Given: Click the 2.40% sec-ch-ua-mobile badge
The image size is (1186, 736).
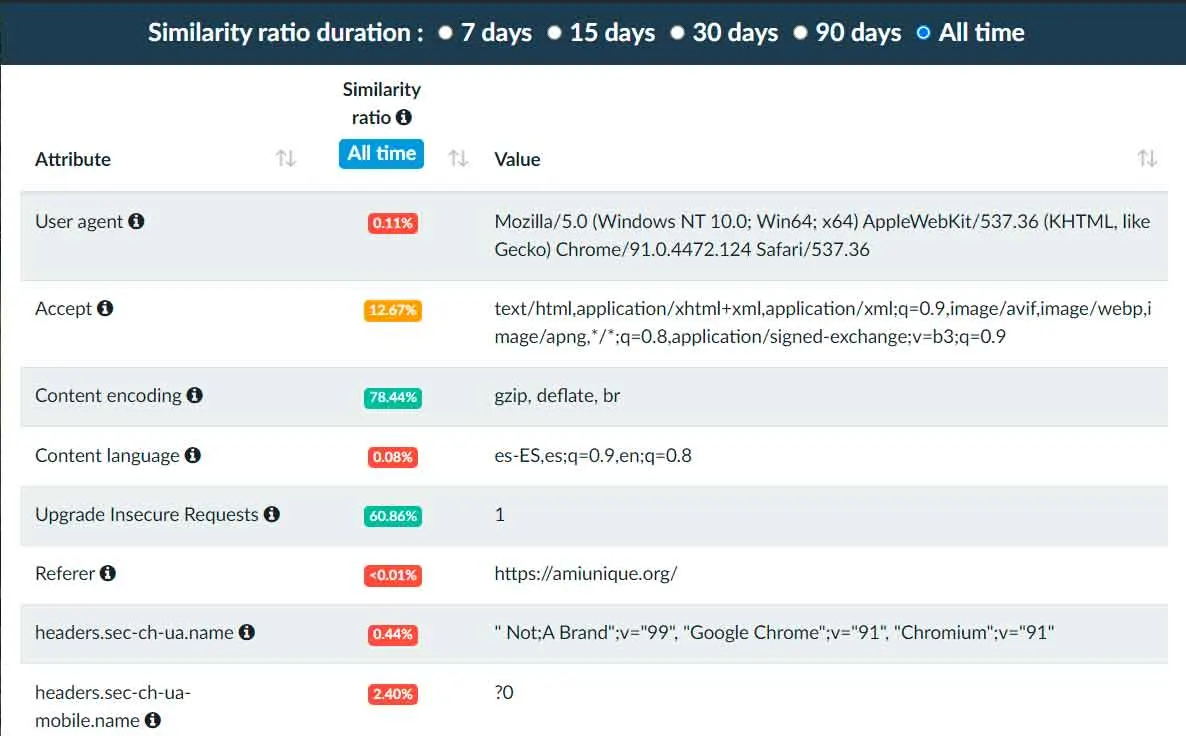Looking at the screenshot, I should [393, 694].
